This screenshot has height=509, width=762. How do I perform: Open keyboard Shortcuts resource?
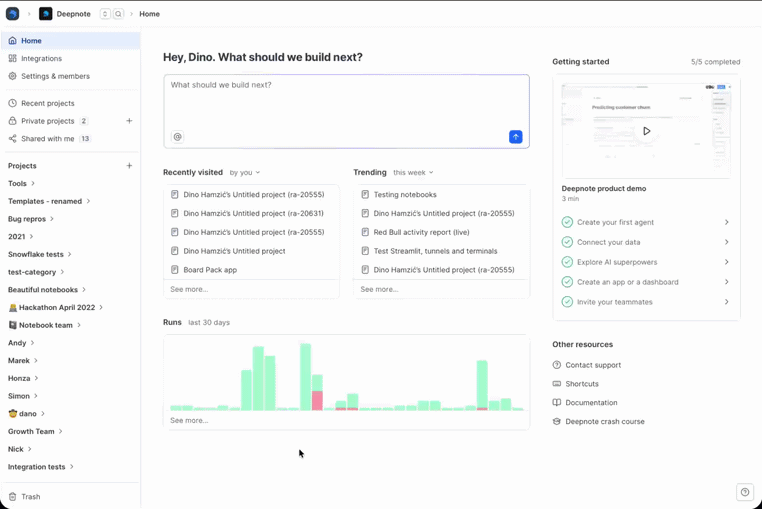(576, 384)
